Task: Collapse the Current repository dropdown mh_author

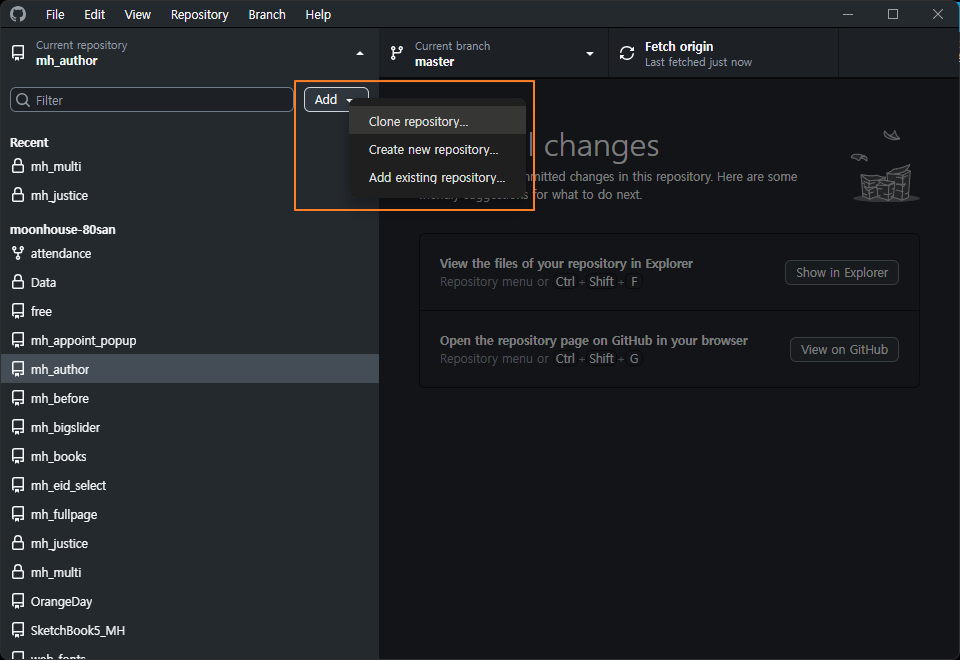Action: 189,53
